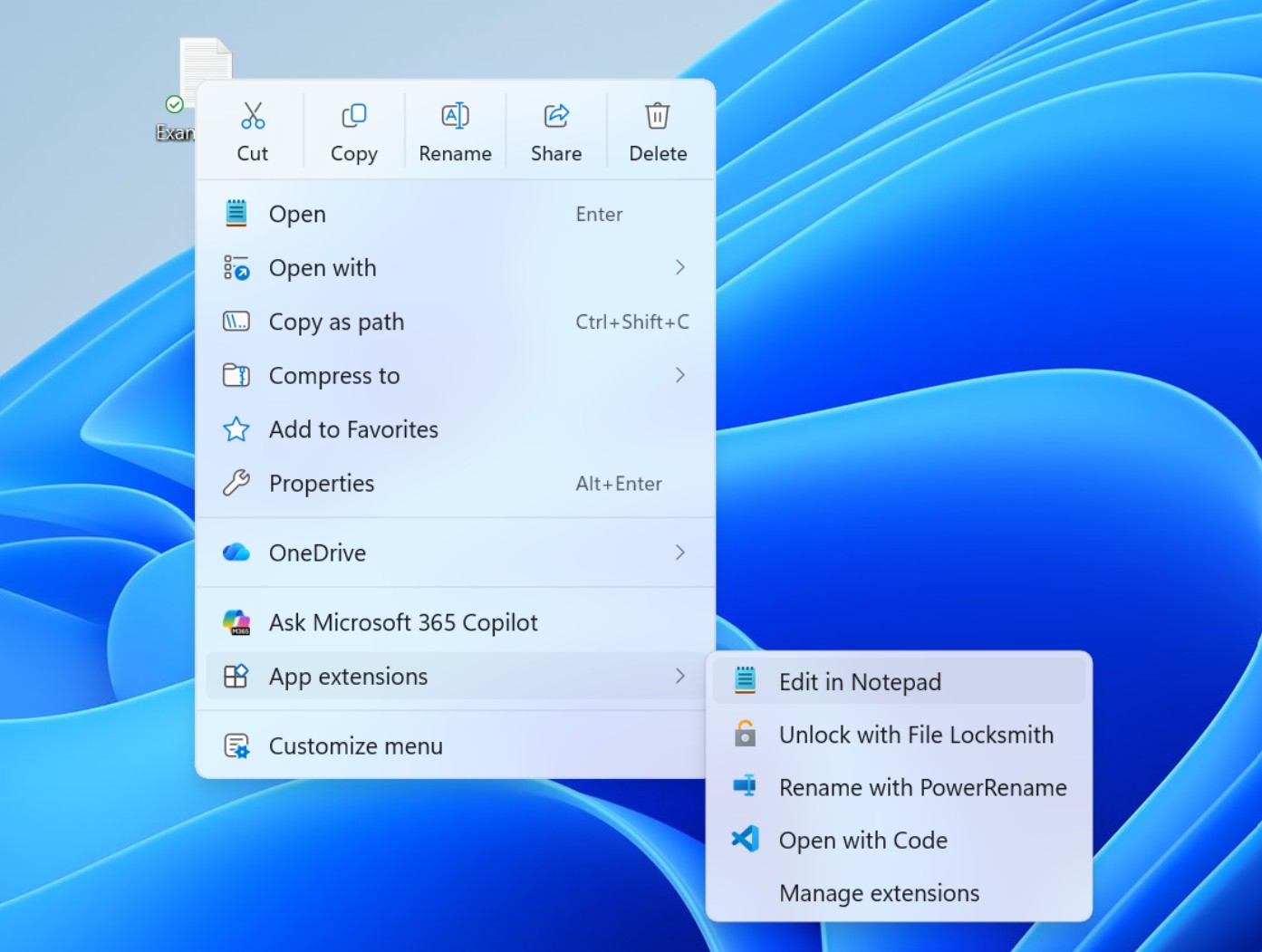Select Ask Microsoft 365 Copilot

456,622
